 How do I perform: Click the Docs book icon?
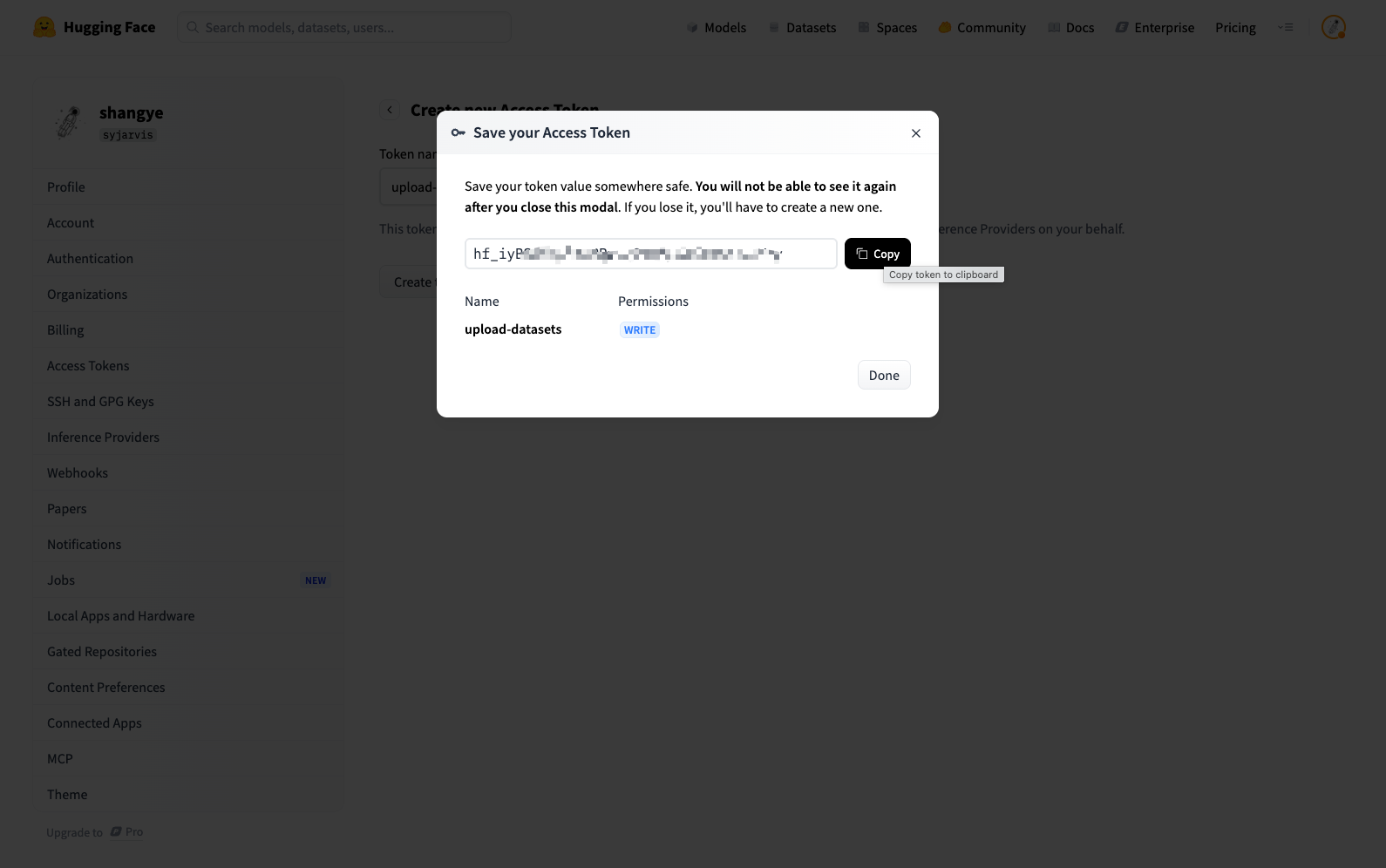coord(1054,28)
